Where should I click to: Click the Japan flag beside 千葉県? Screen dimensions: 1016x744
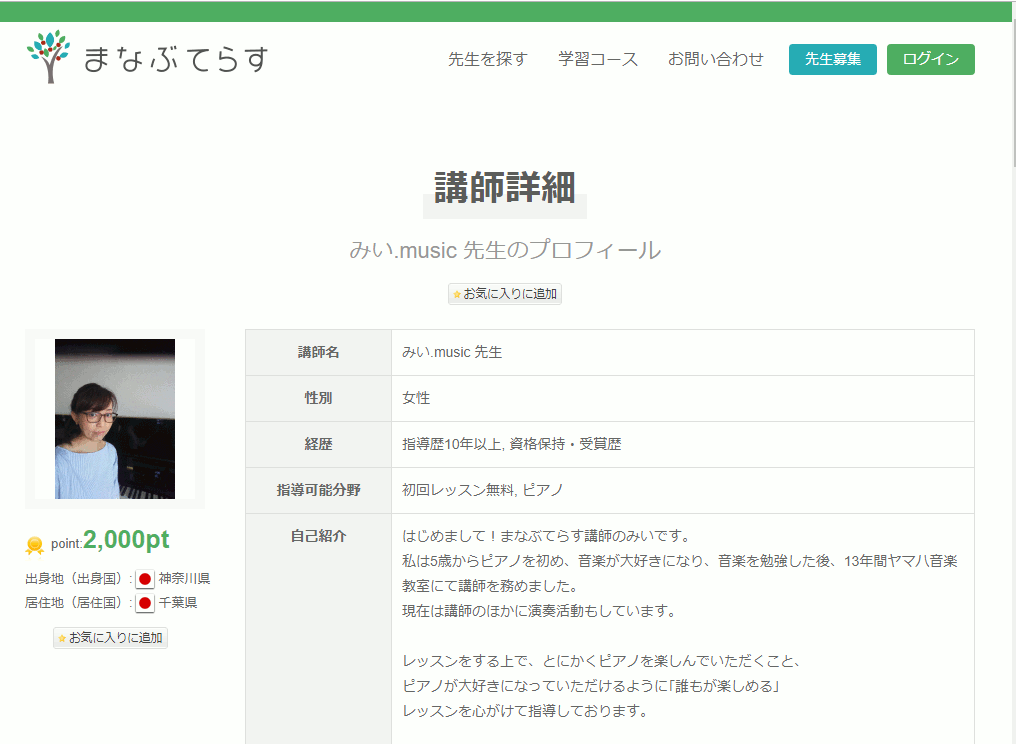145,603
